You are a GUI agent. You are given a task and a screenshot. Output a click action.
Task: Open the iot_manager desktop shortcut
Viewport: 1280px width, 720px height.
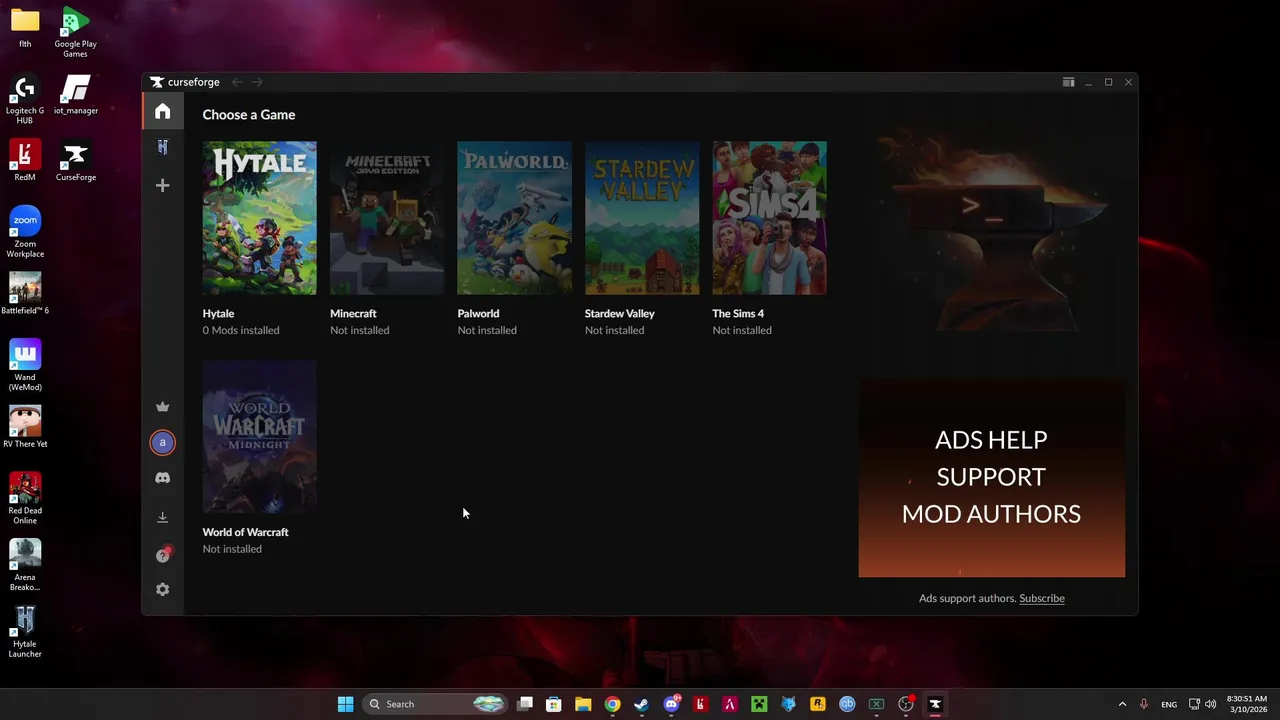point(75,94)
